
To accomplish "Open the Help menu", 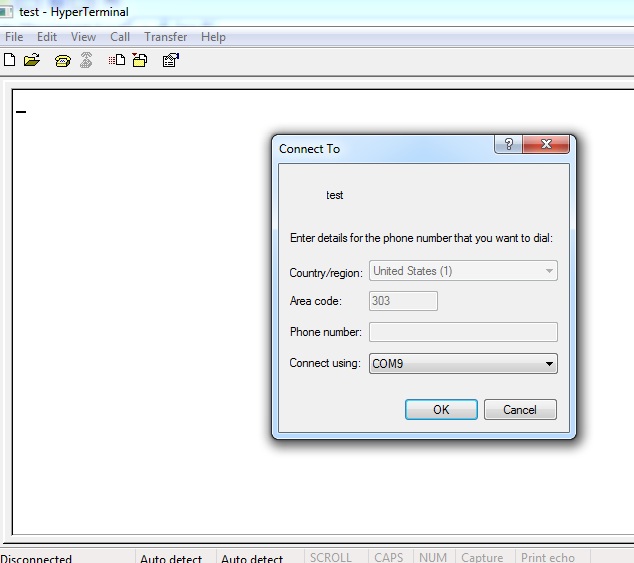I will click(x=213, y=37).
